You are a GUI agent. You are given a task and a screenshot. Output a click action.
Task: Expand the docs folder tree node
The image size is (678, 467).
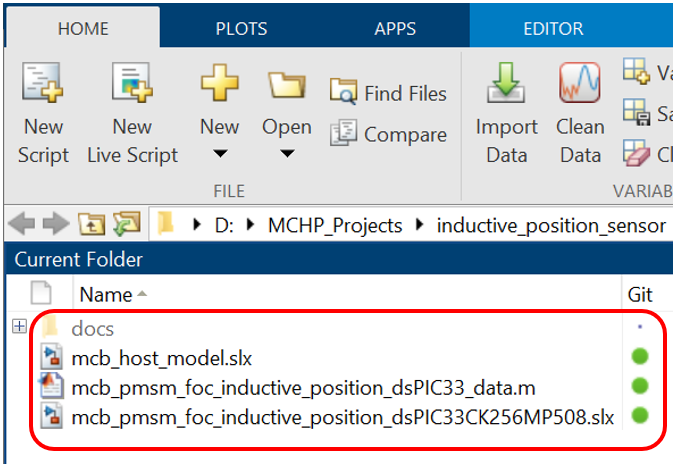19,326
